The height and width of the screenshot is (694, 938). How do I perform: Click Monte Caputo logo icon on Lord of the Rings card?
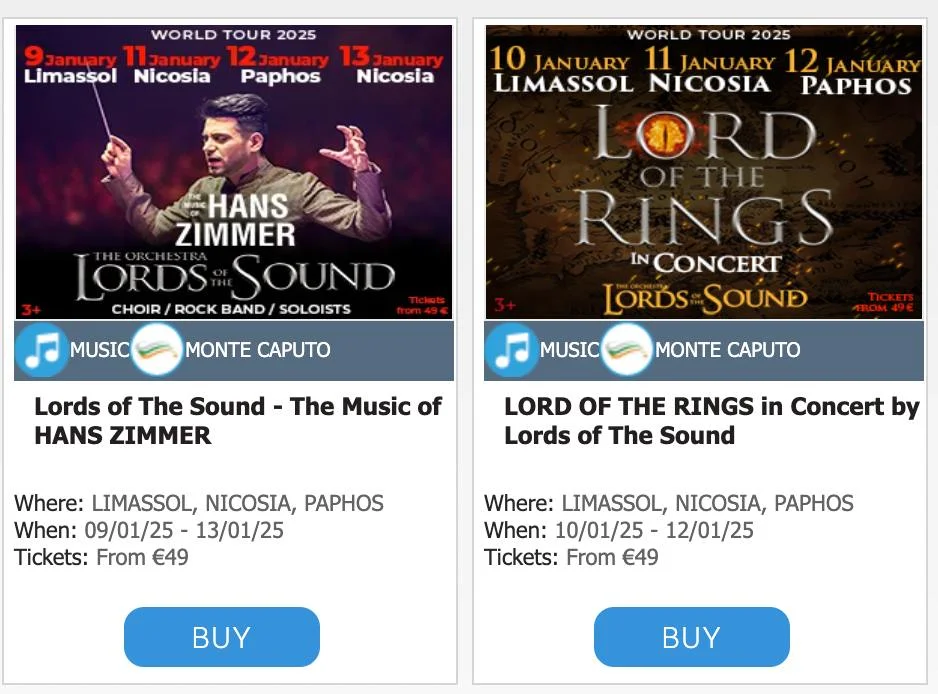(627, 351)
